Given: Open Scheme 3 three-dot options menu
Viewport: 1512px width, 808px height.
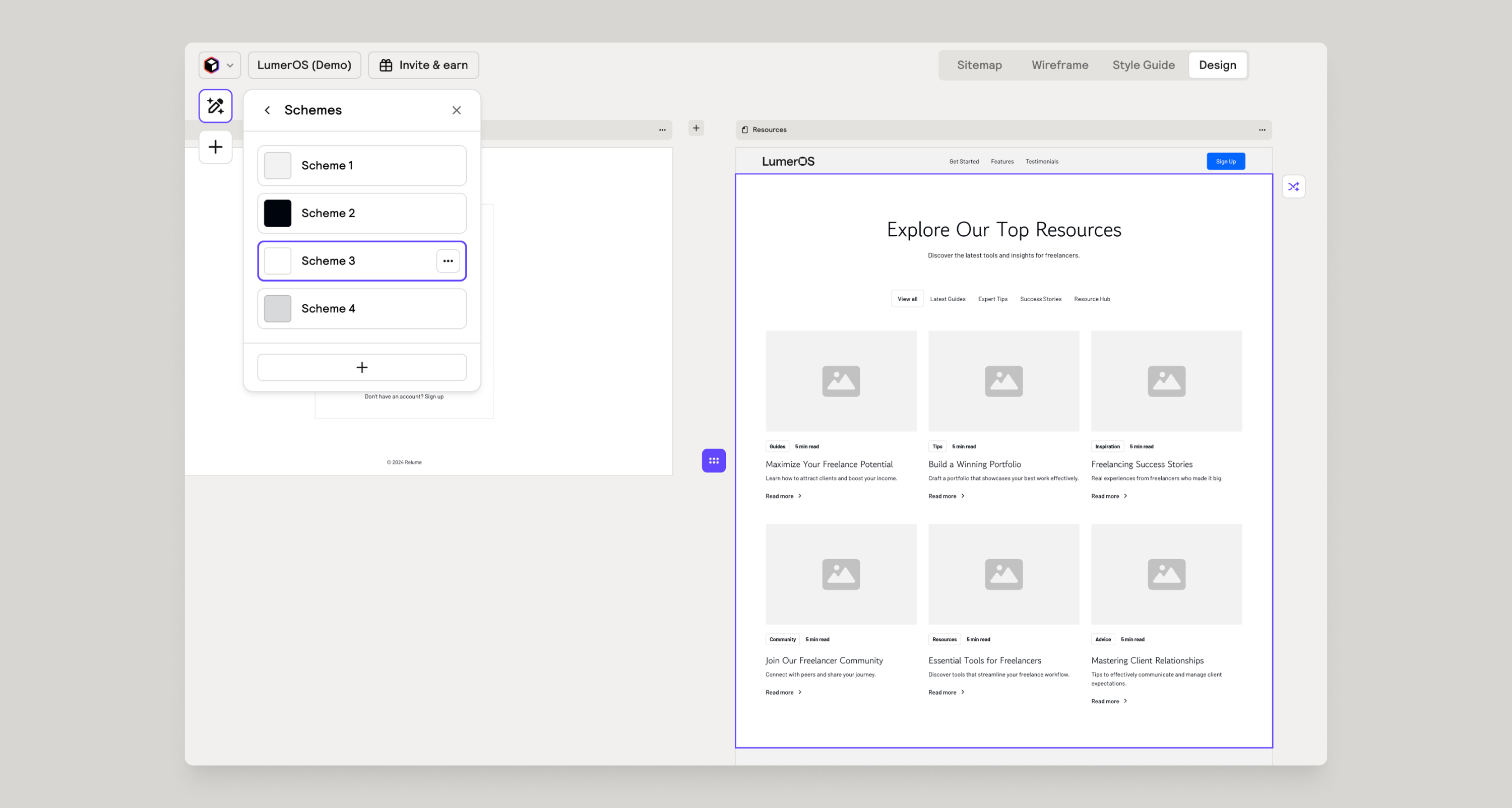Looking at the screenshot, I should pos(448,261).
